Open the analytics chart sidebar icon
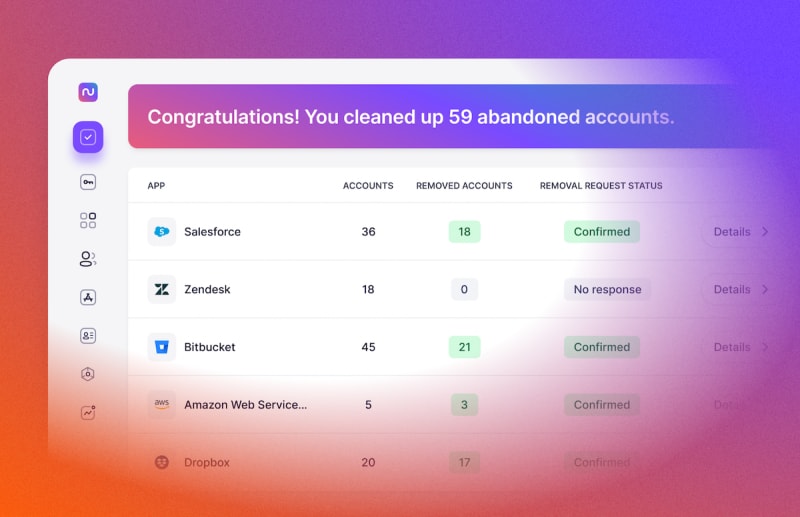Viewport: 800px width, 517px height. [88, 412]
